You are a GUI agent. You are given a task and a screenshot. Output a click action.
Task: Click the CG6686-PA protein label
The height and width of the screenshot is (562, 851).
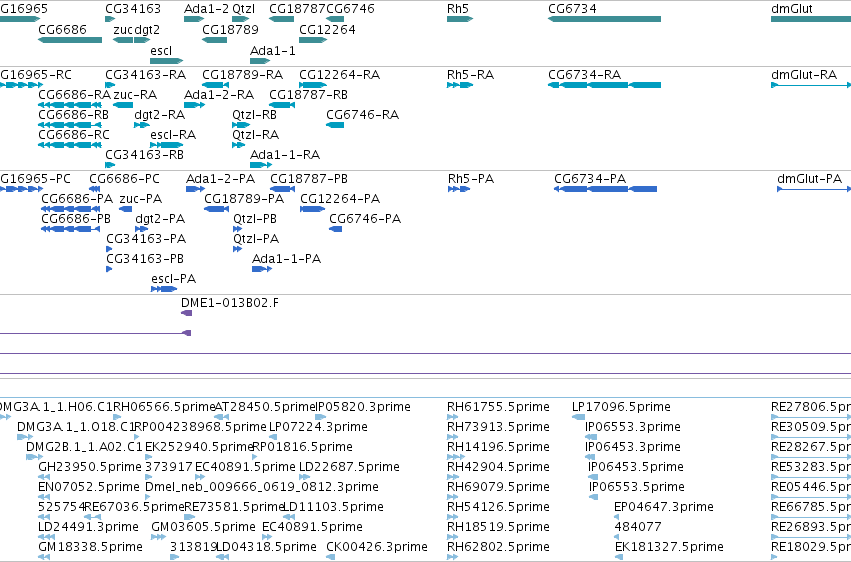pos(77,199)
